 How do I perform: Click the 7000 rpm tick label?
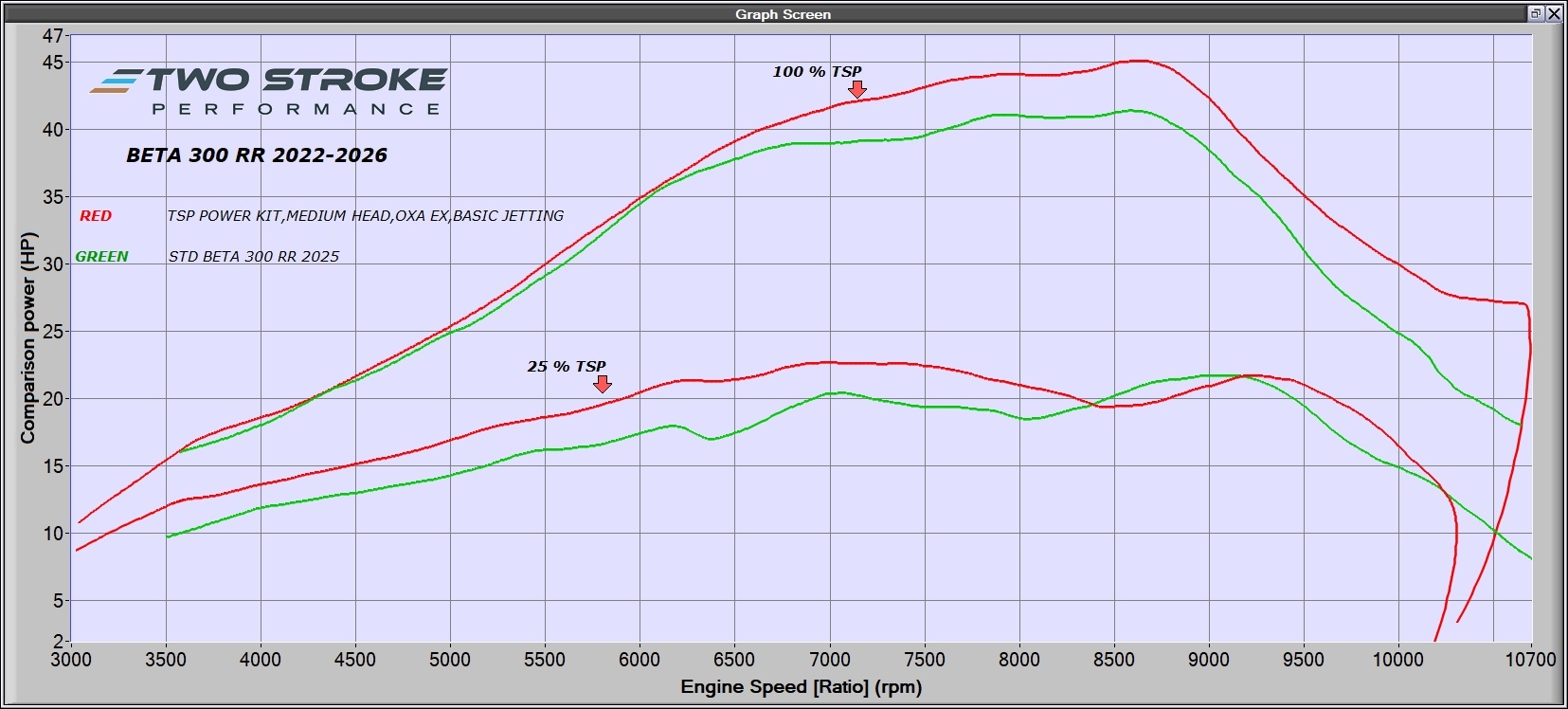click(x=829, y=660)
